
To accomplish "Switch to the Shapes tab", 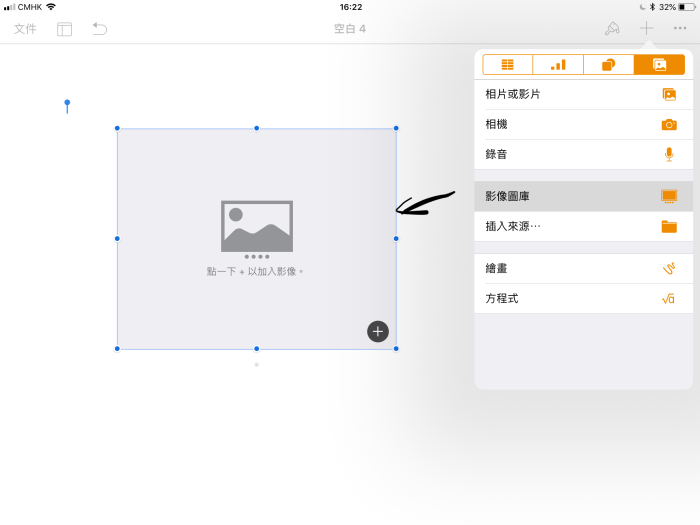I will 608,65.
